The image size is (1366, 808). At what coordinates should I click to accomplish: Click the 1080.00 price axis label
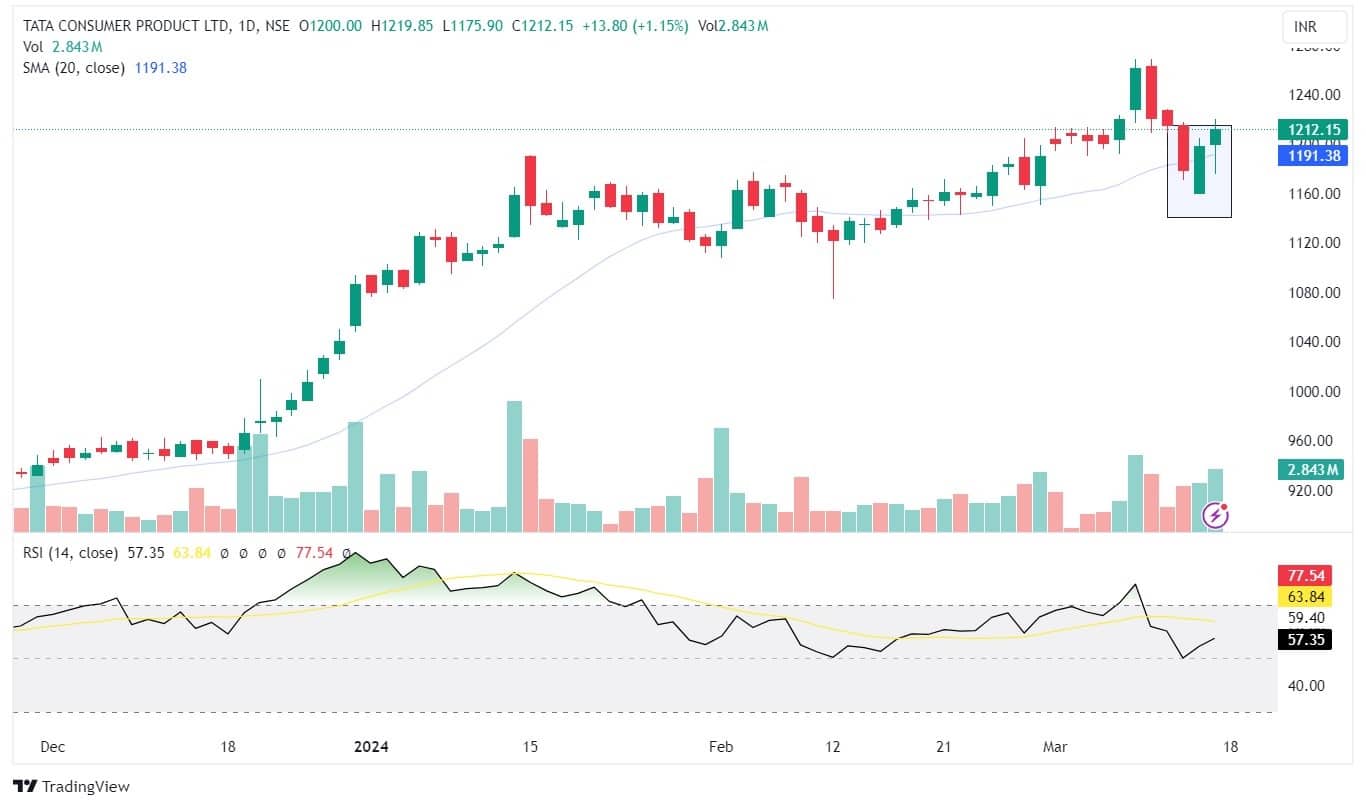tap(1312, 293)
